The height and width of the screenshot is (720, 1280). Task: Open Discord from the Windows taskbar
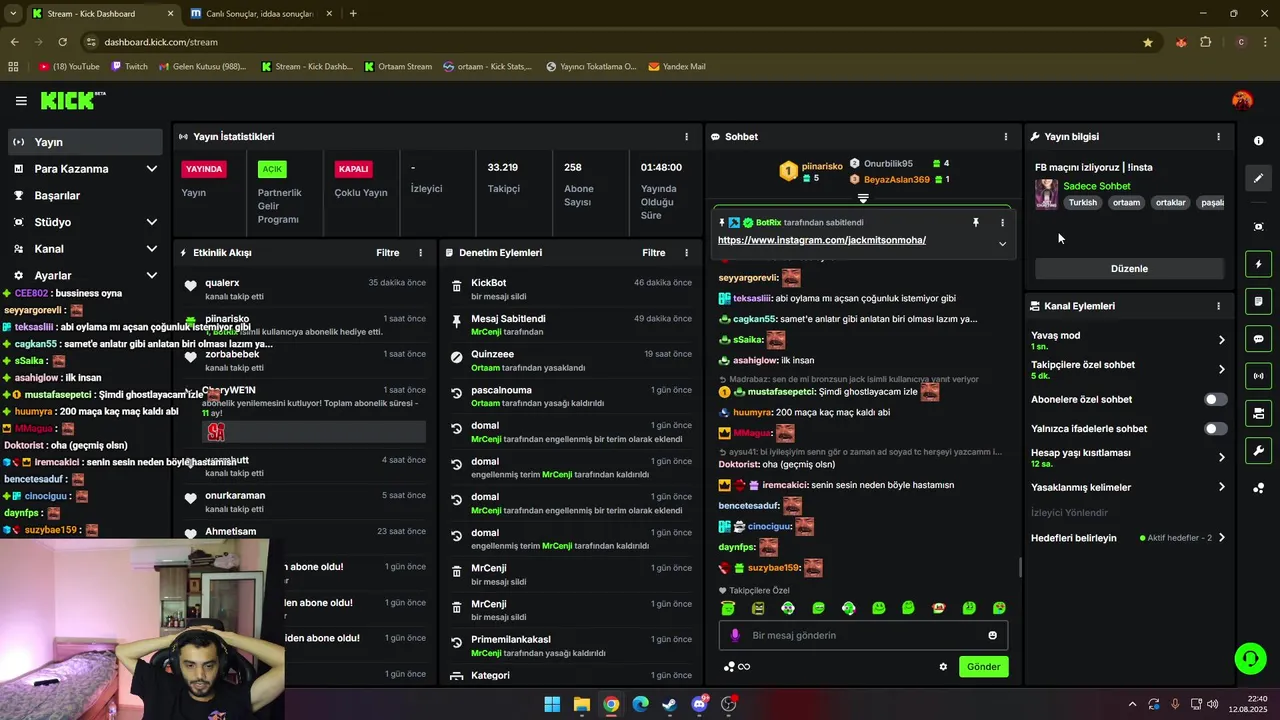coord(700,704)
